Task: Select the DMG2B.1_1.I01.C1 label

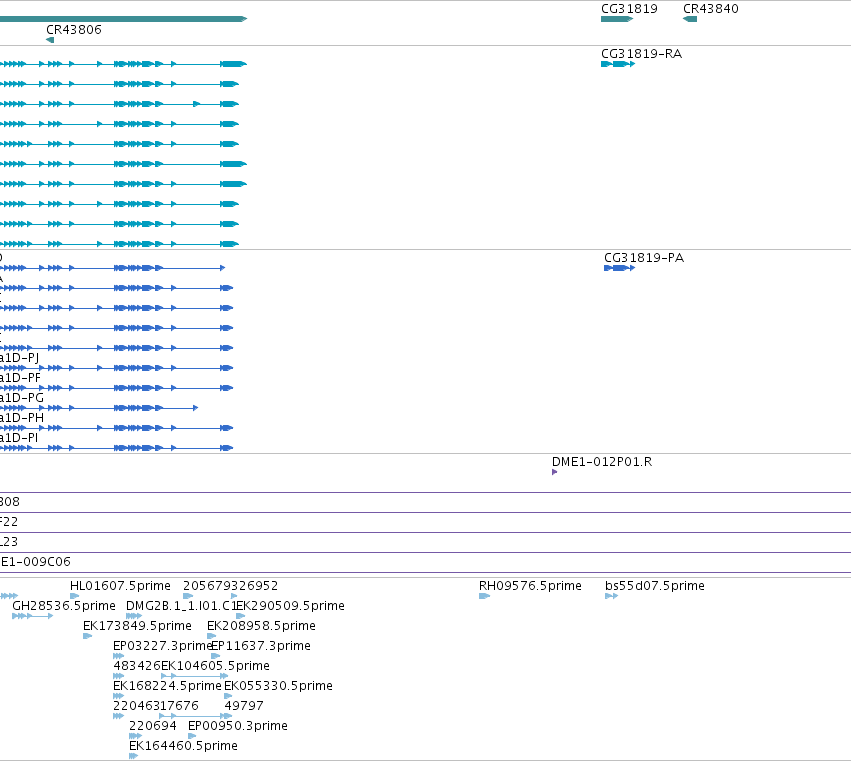Action: coord(181,606)
